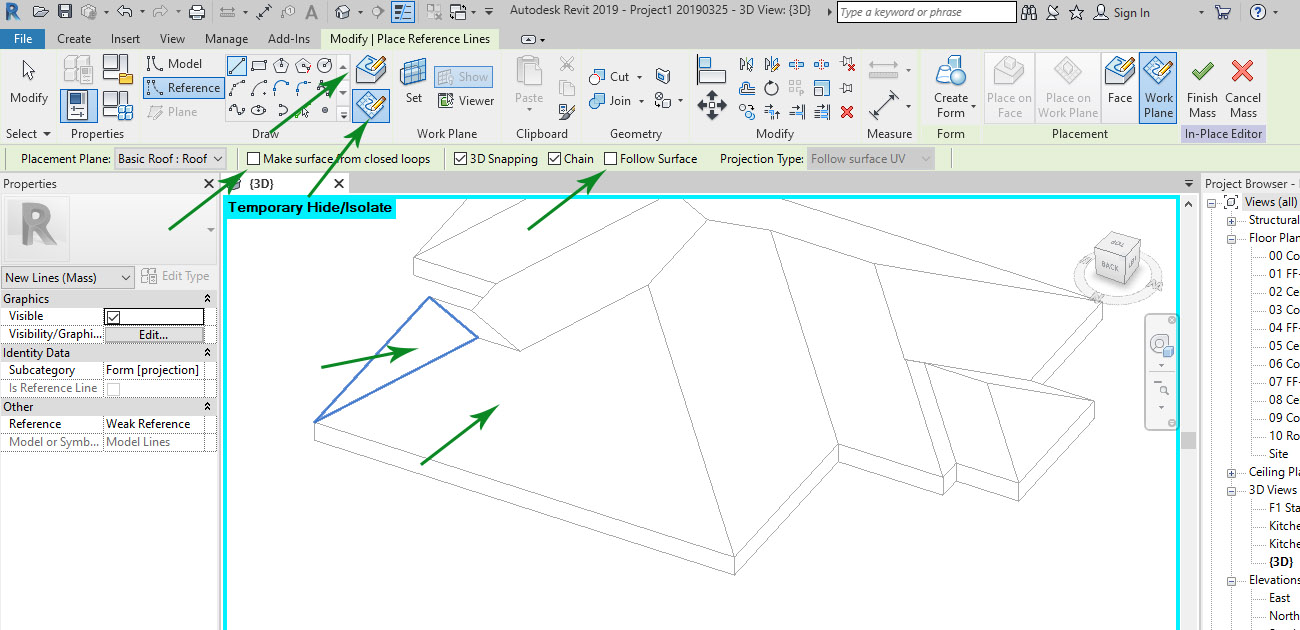Open the File menu tab
The width and height of the screenshot is (1300, 630).
coord(22,39)
